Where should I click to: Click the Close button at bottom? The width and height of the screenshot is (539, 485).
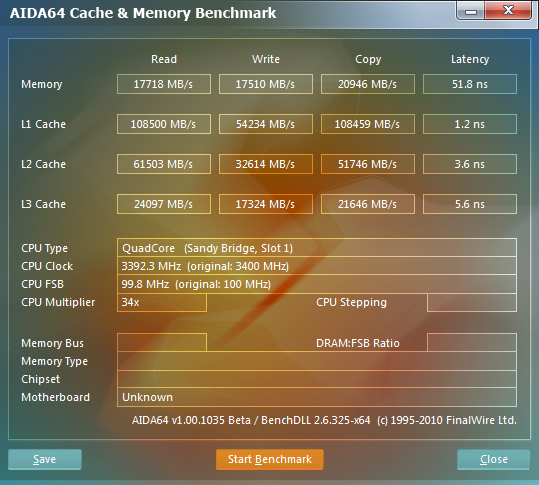tap(494, 459)
